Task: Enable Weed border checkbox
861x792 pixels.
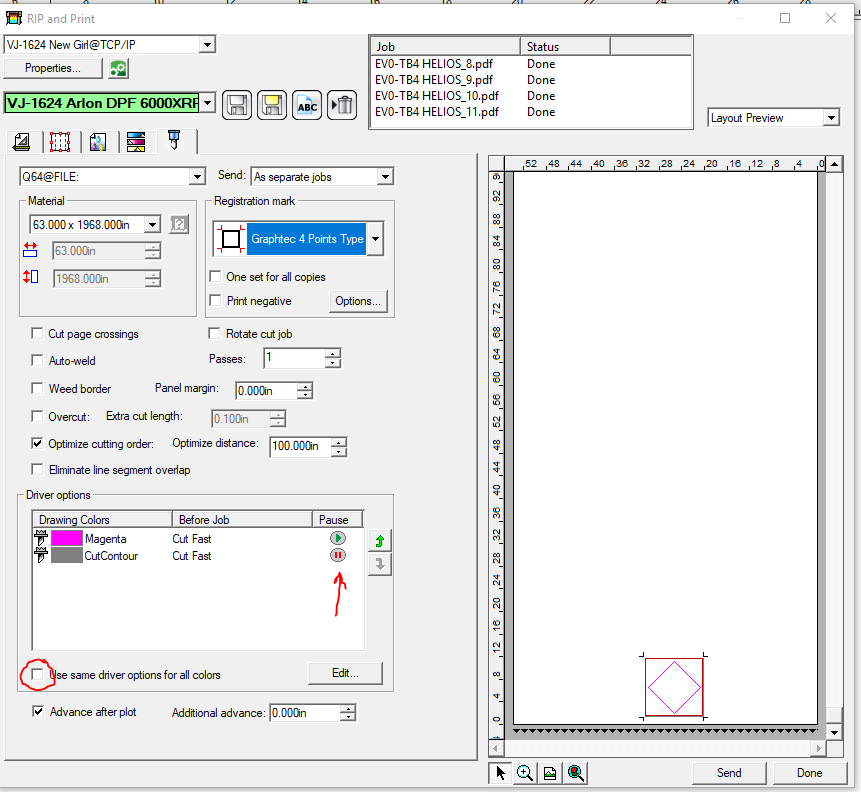Action: point(37,388)
